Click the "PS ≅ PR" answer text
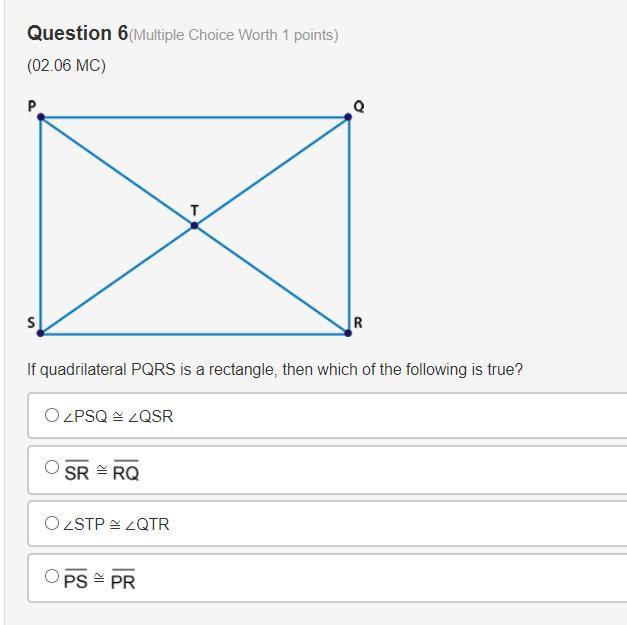 (x=99, y=581)
